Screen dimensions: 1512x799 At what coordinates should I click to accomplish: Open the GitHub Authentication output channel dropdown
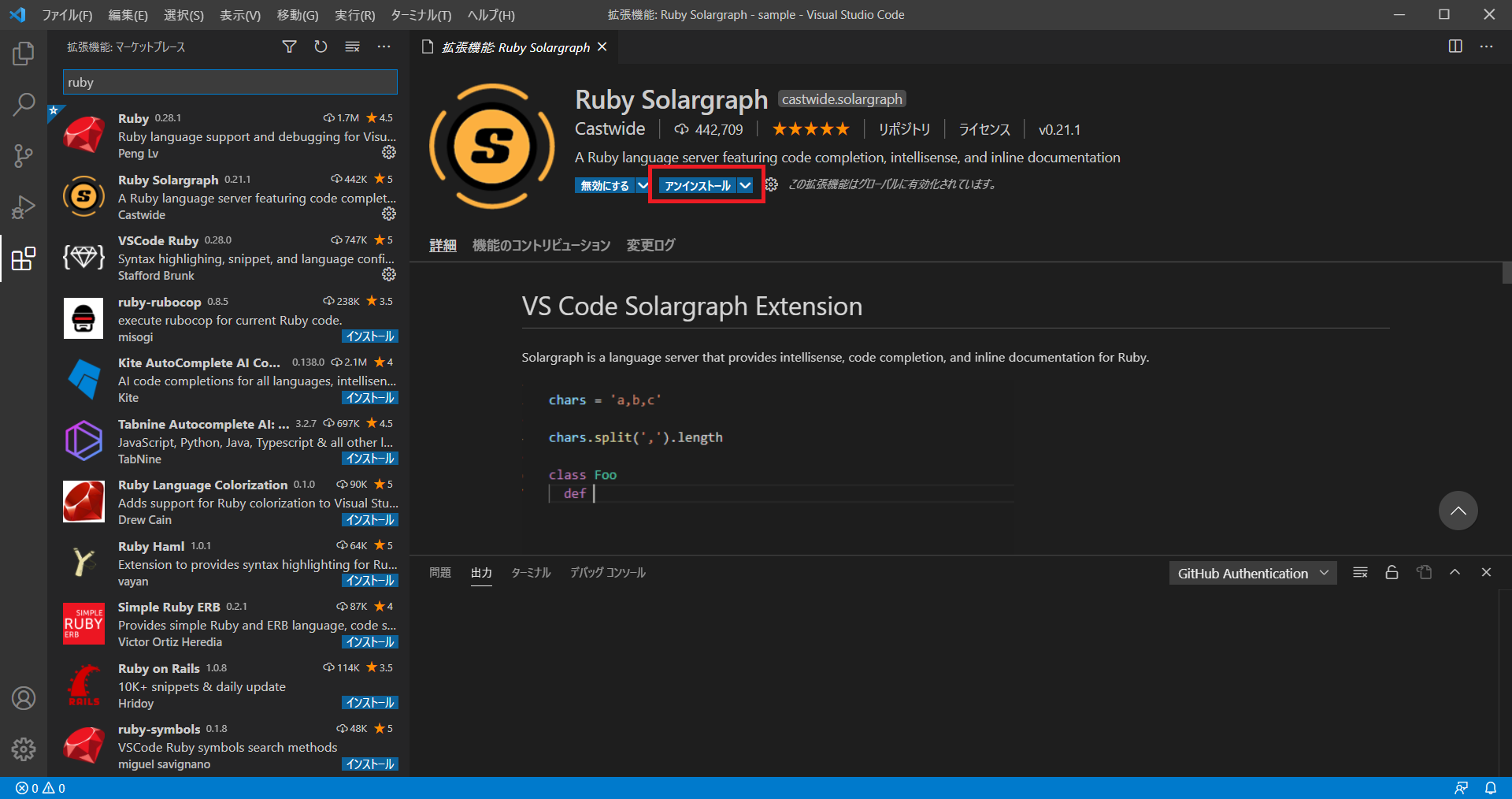click(1252, 573)
